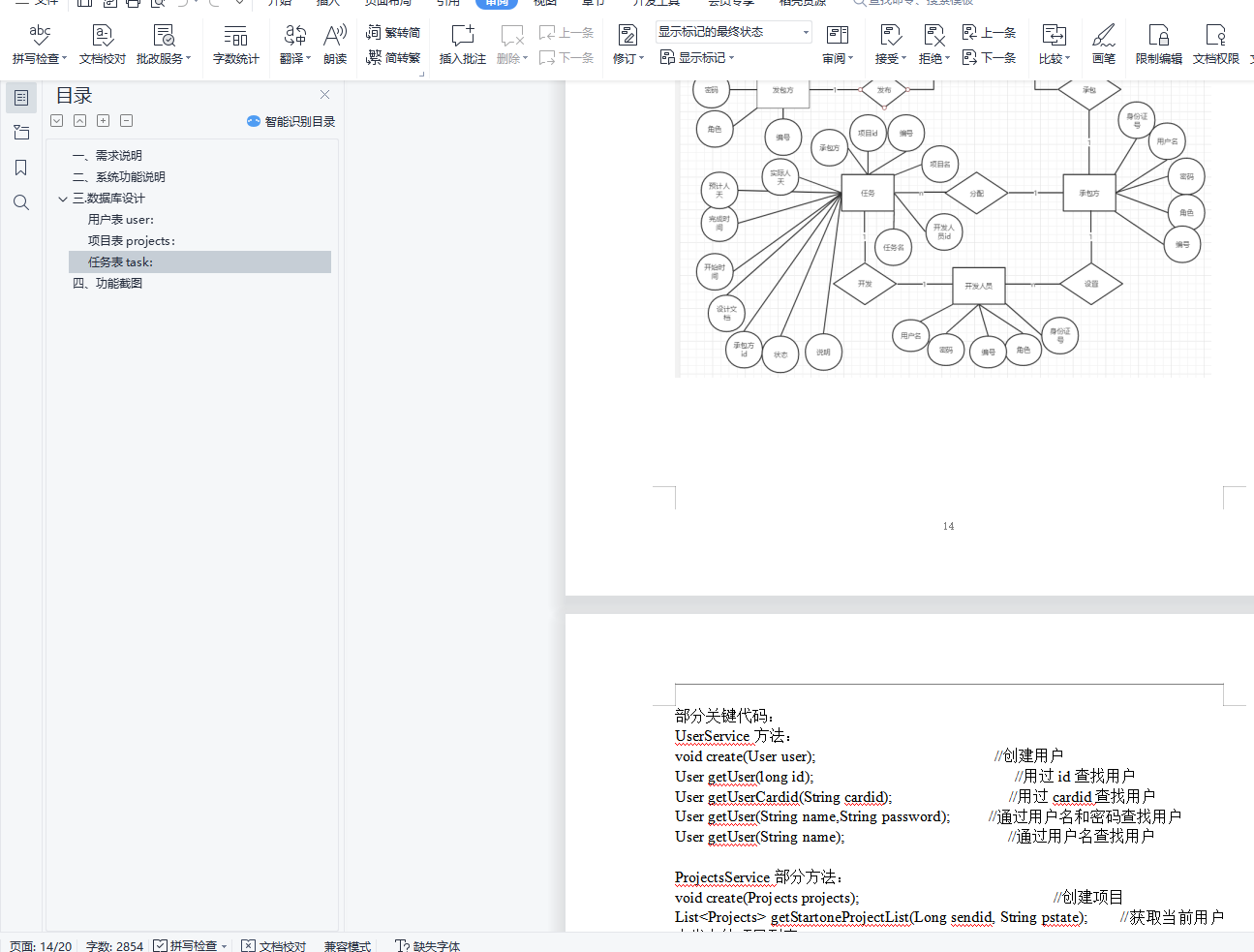Click the plus button under 目录
Screen dimensions: 1254x952
104,121
